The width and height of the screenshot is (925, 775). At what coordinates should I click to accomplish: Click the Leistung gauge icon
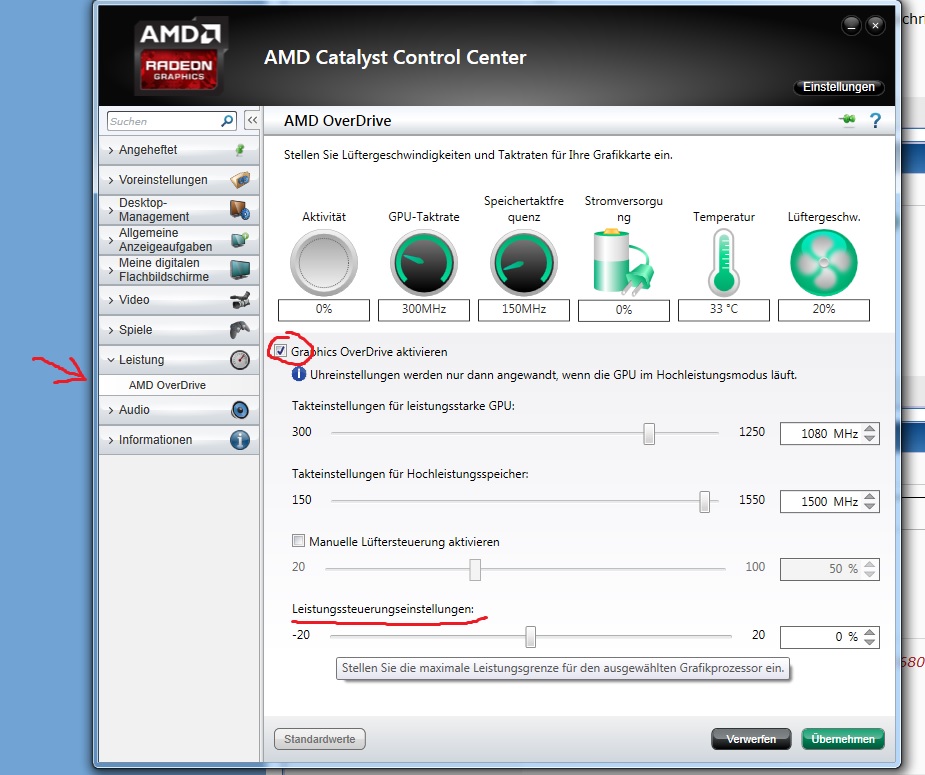240,360
